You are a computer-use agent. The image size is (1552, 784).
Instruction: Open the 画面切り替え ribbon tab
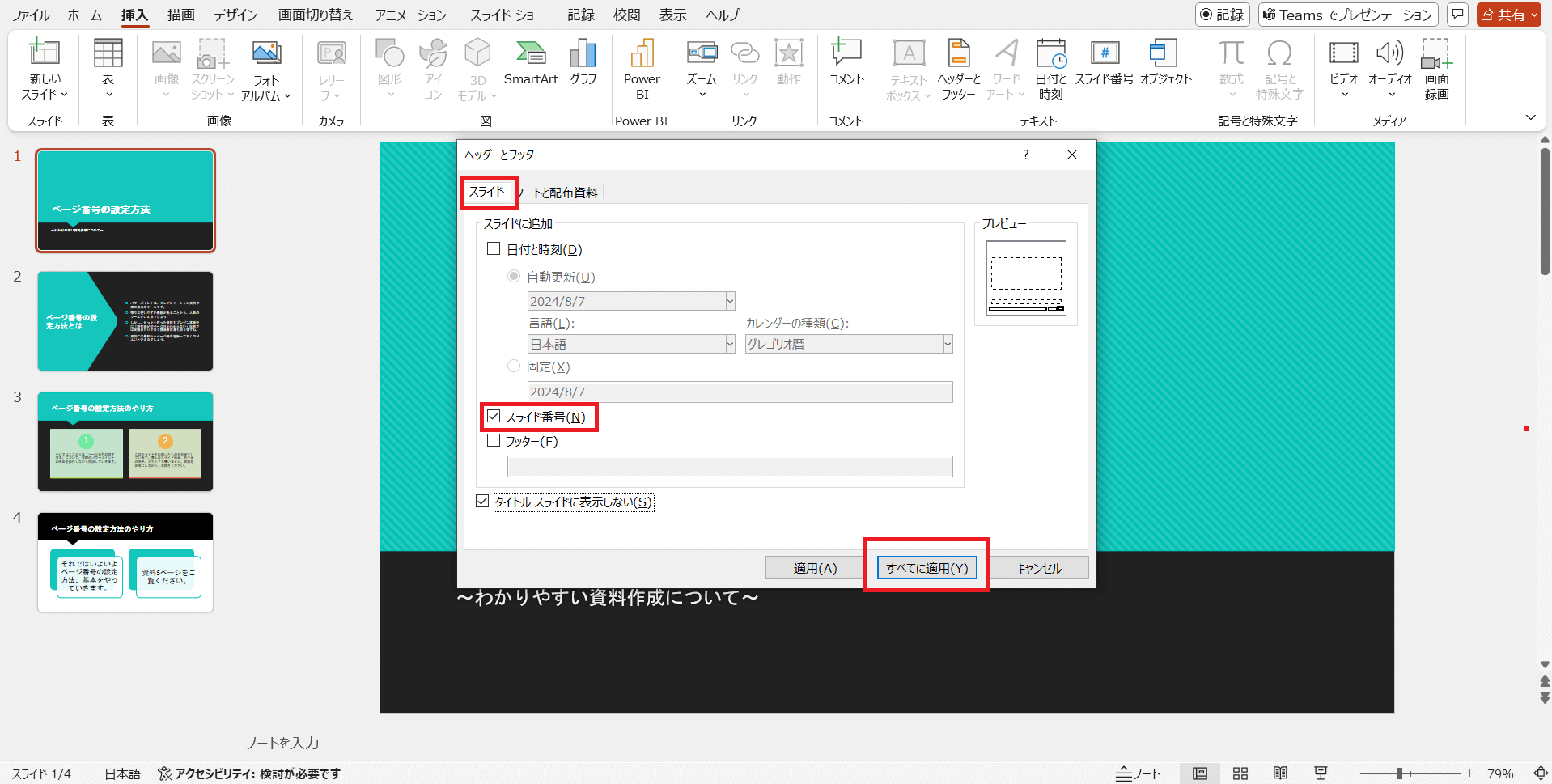[314, 15]
